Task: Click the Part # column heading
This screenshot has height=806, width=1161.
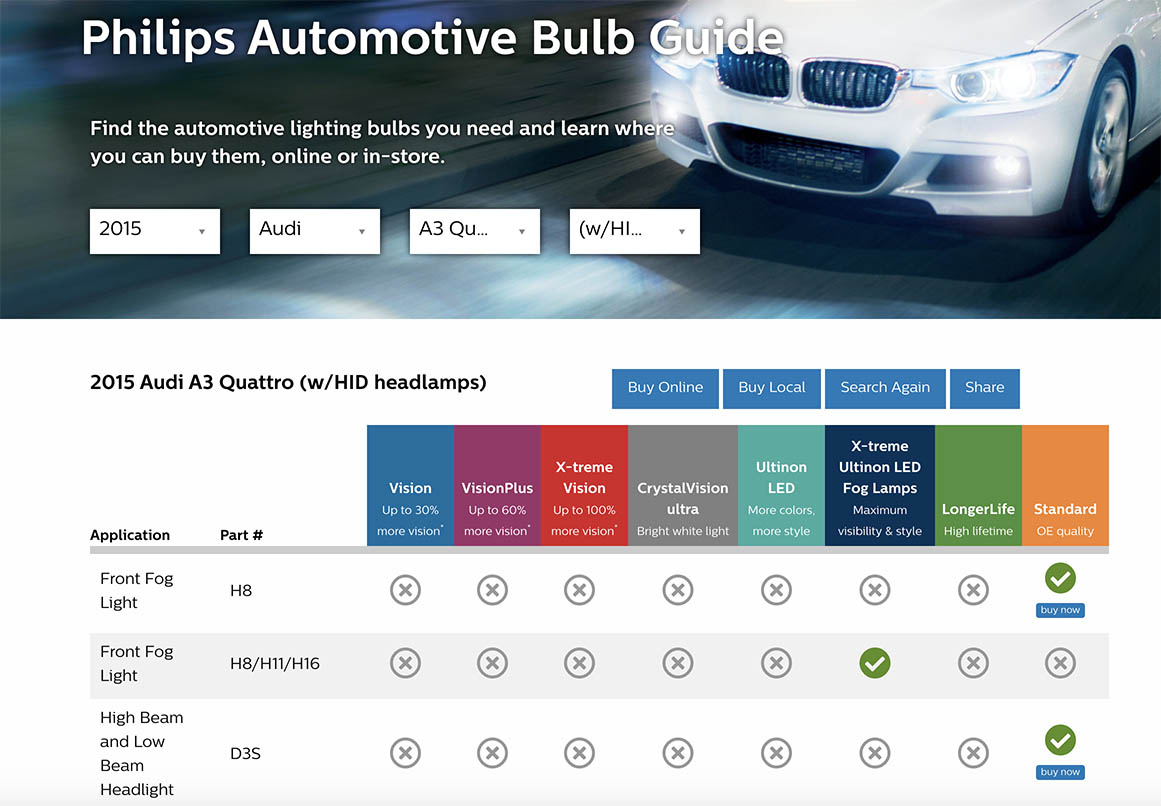Action: click(241, 535)
